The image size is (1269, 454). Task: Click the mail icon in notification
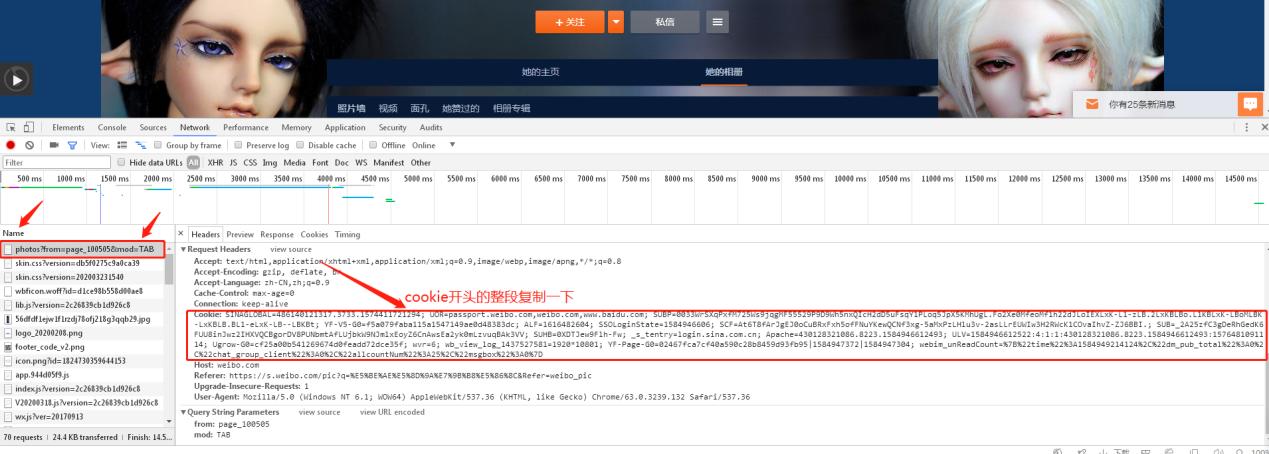(1092, 103)
